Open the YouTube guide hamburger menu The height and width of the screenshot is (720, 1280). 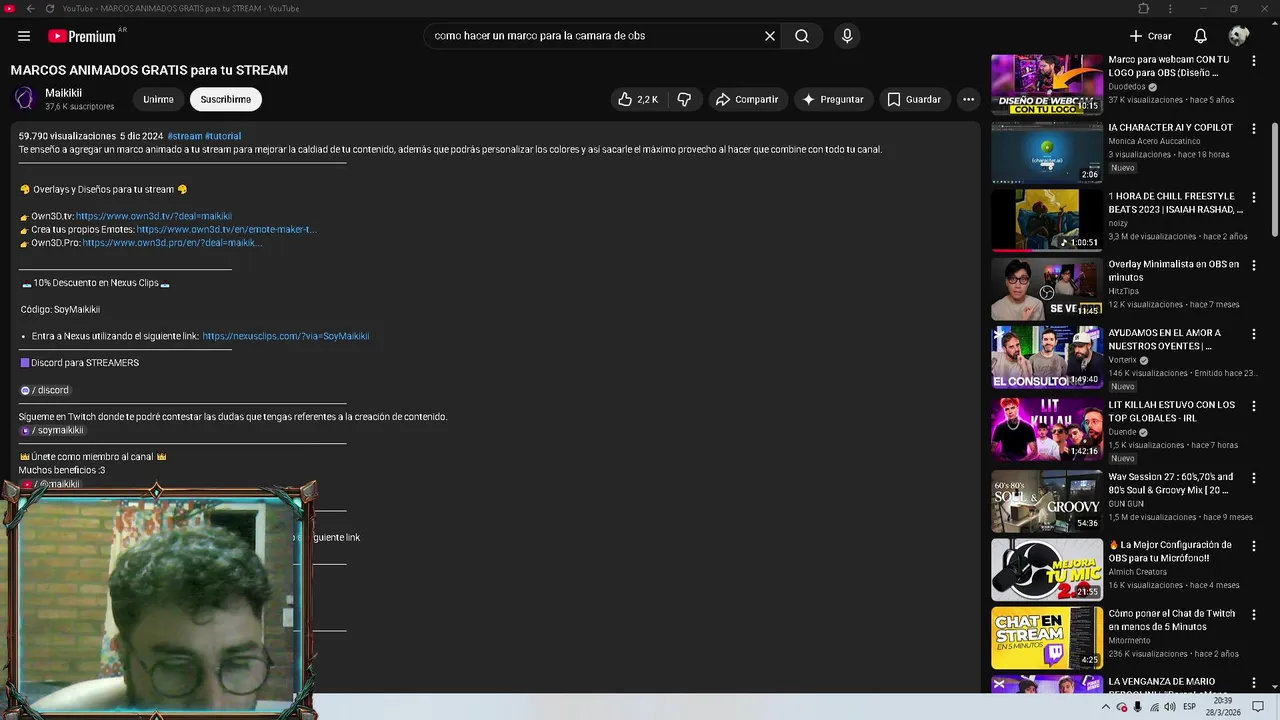24,36
